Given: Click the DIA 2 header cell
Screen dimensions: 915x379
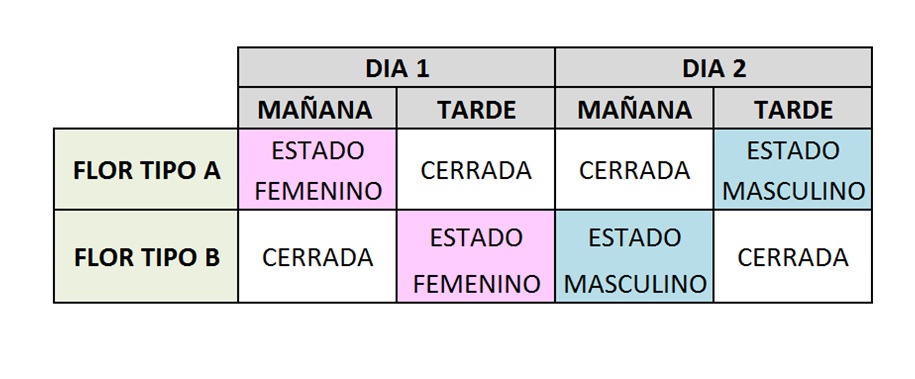Looking at the screenshot, I should pyautogui.click(x=714, y=68).
